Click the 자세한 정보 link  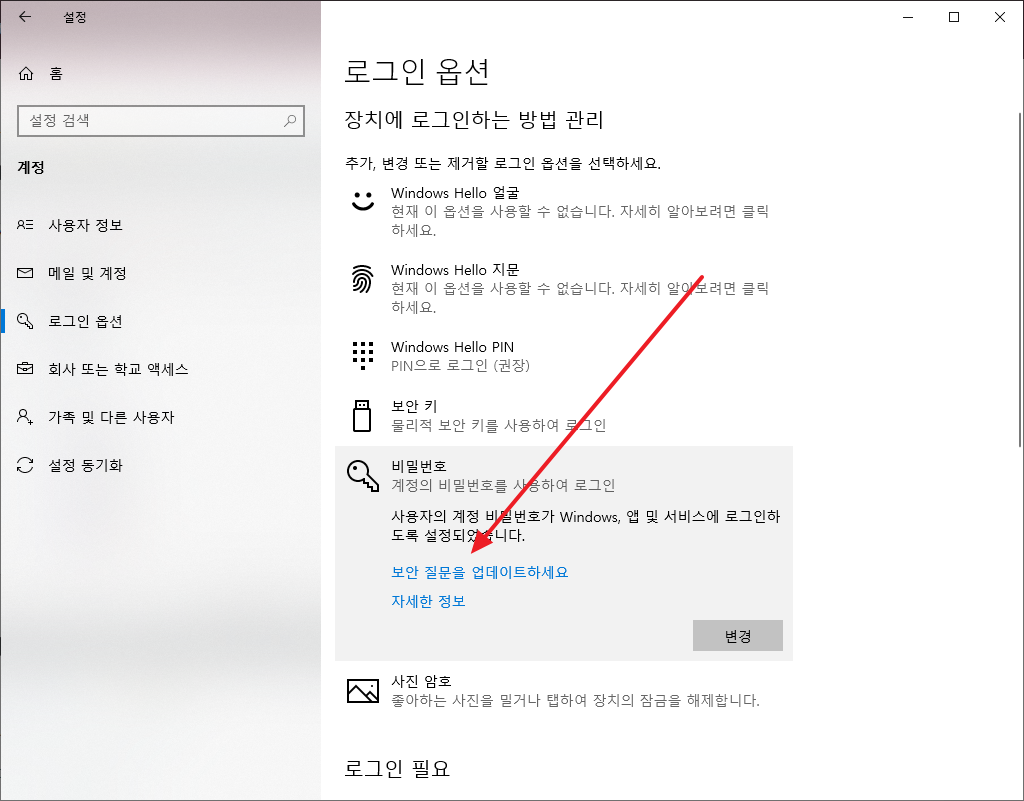[428, 601]
